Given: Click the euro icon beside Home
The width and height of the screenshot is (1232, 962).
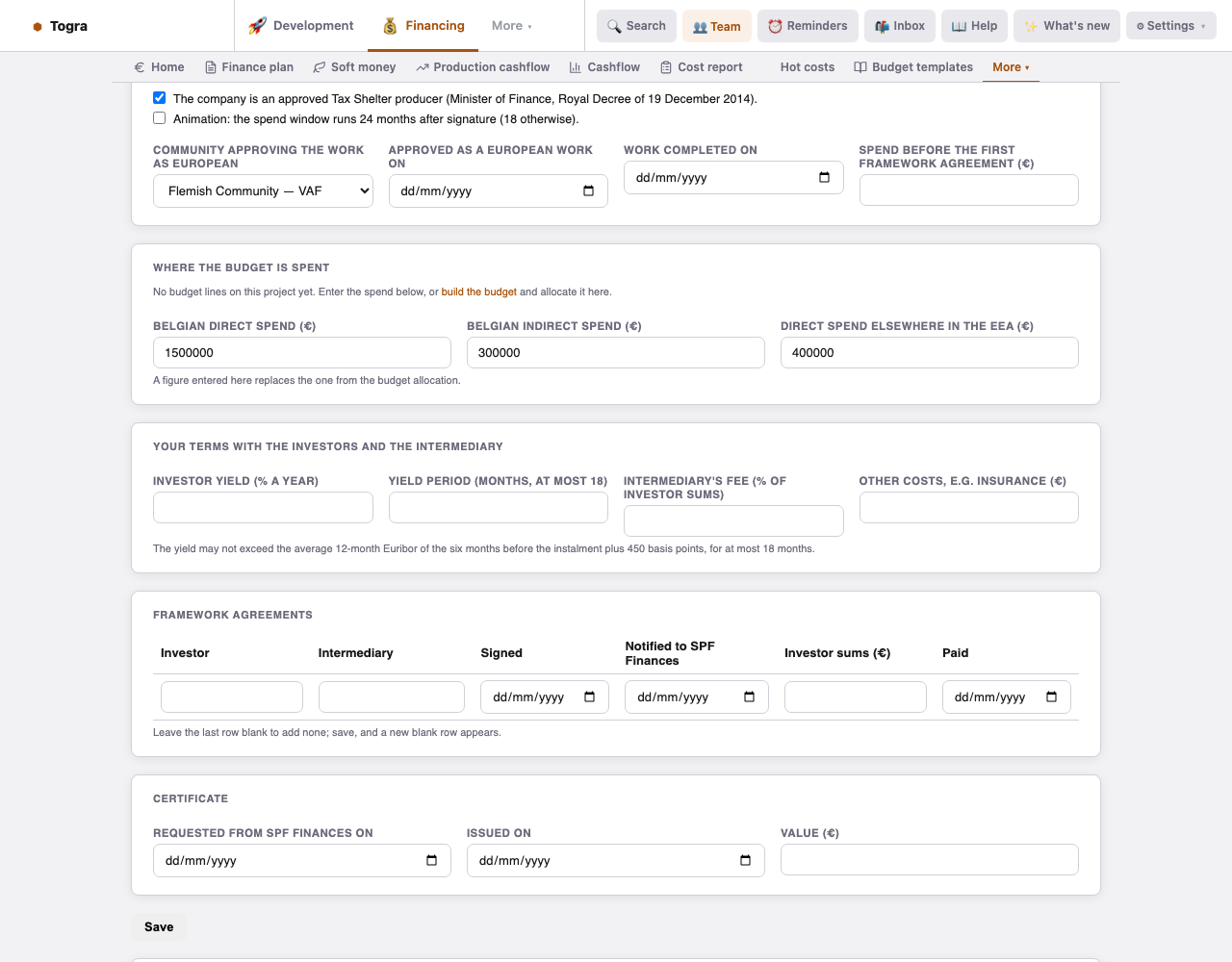Looking at the screenshot, I should click(x=140, y=67).
